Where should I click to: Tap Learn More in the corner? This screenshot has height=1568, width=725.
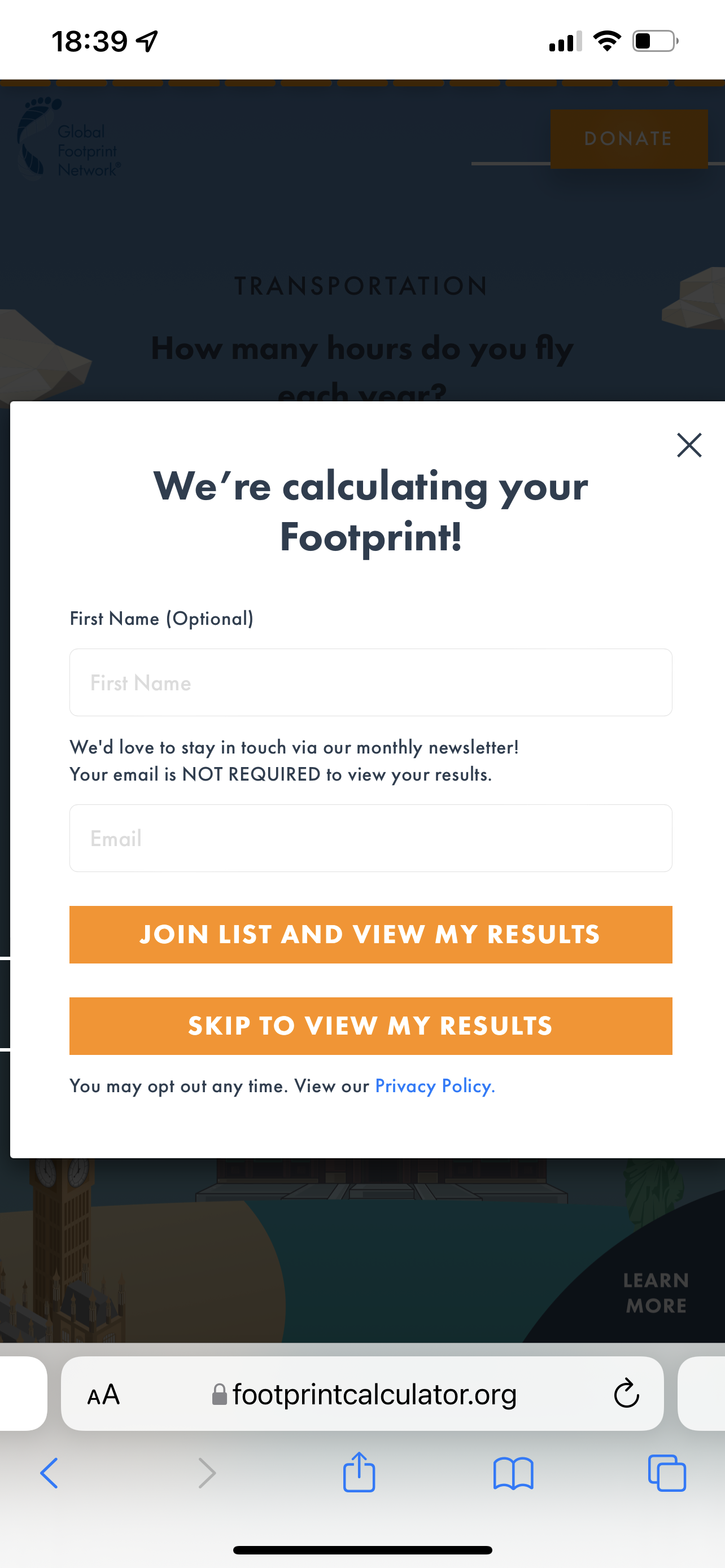tap(656, 1293)
